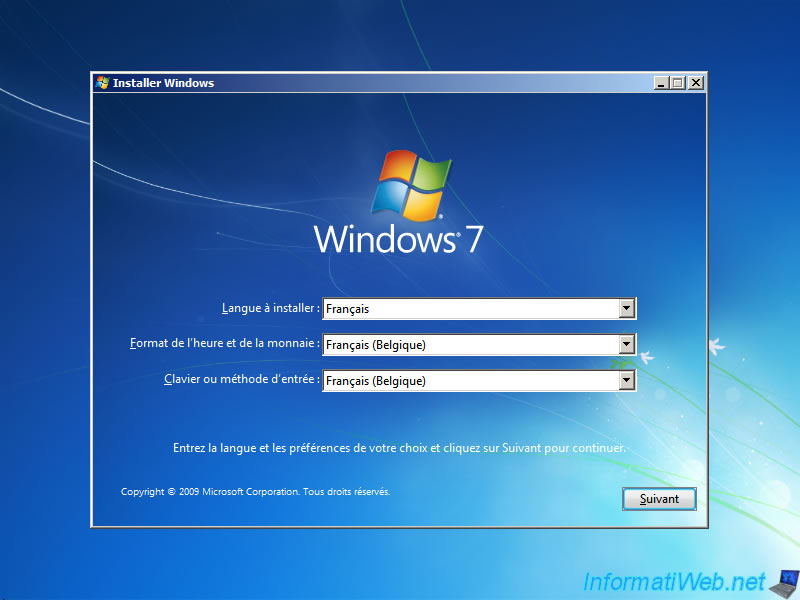Select the Langue à installer field showing Français

click(479, 309)
